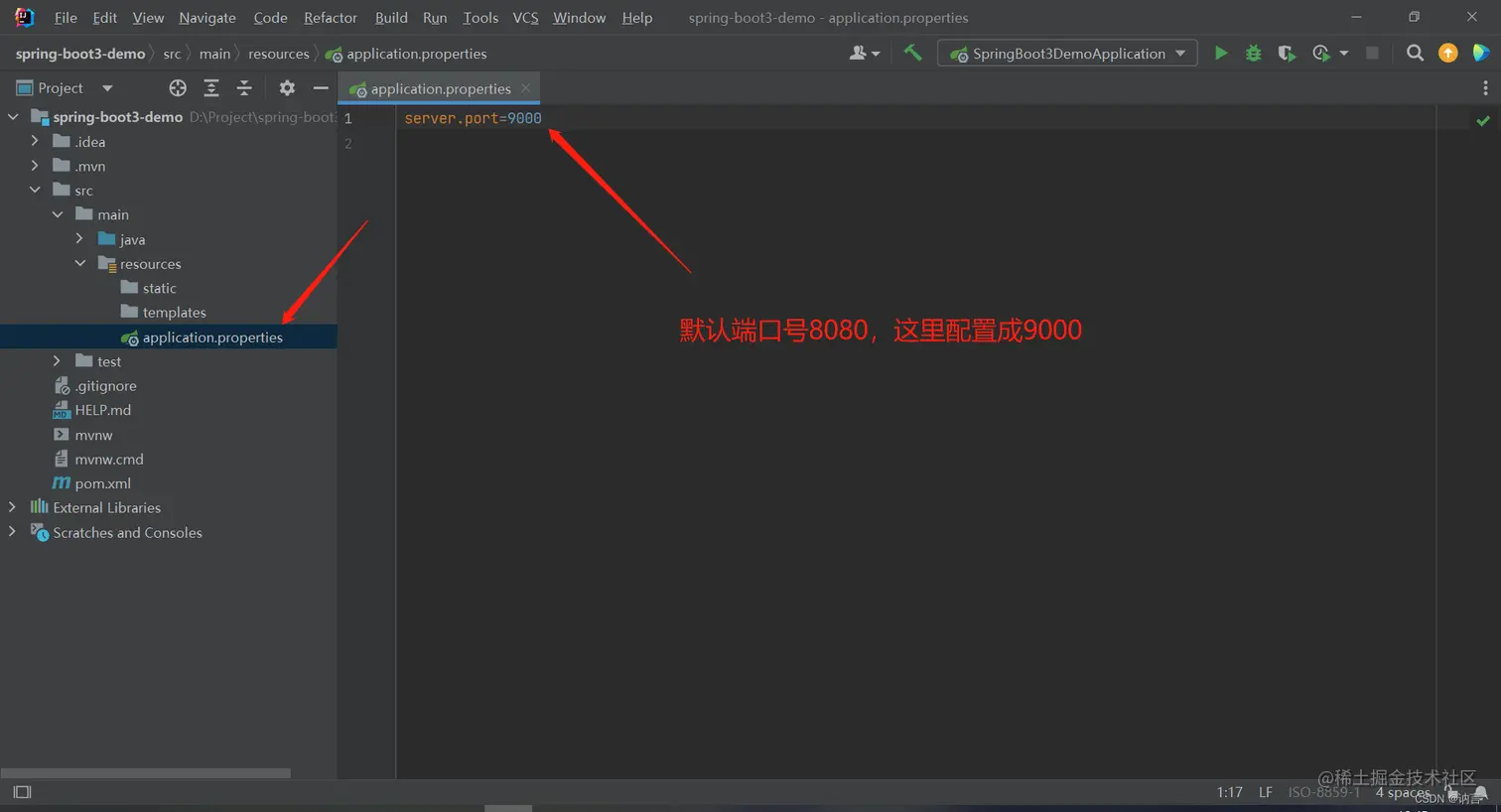Click the orange IDE update icon

point(1448,54)
